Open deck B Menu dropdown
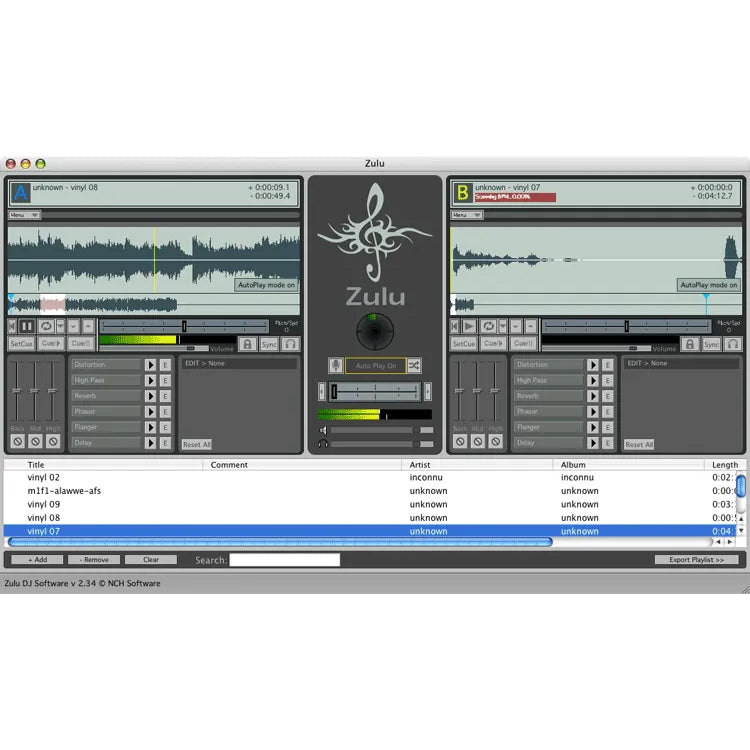Screen dimensions: 750x750 point(466,215)
